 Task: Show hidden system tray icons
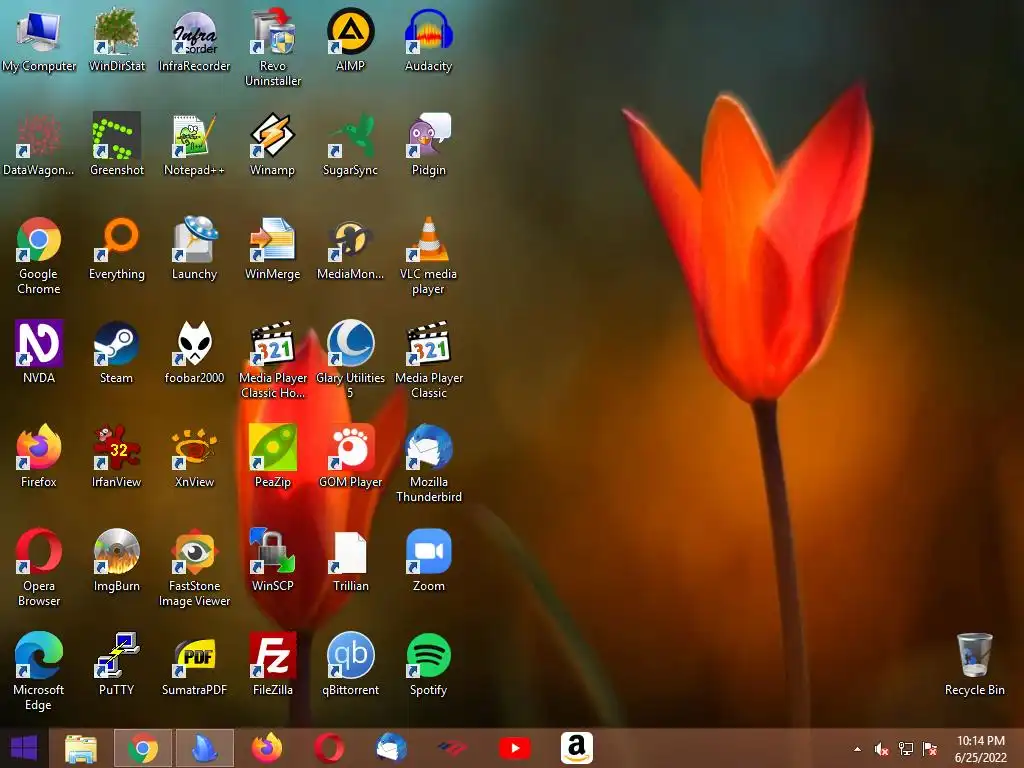point(857,749)
